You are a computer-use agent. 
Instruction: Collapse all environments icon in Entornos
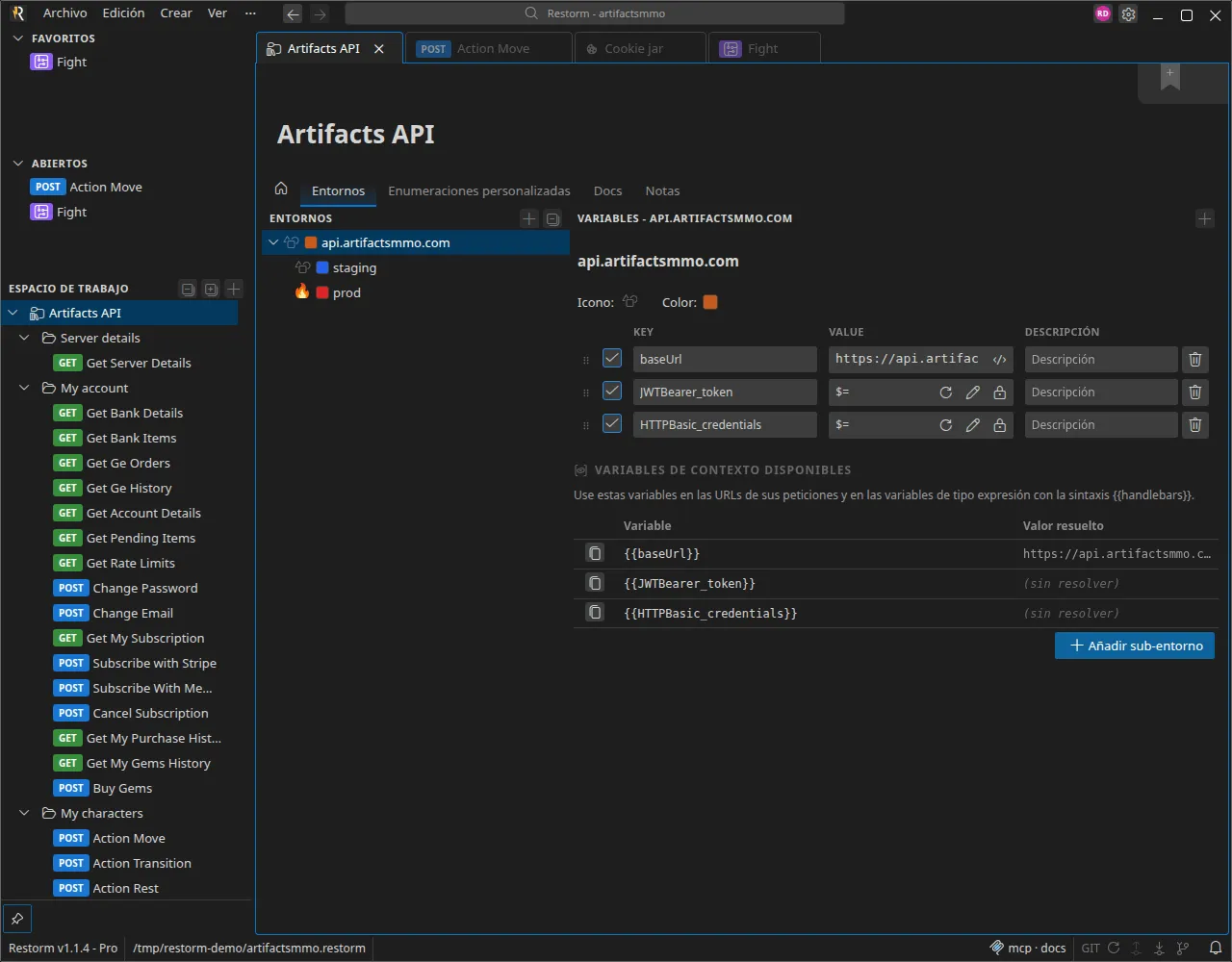(x=552, y=219)
